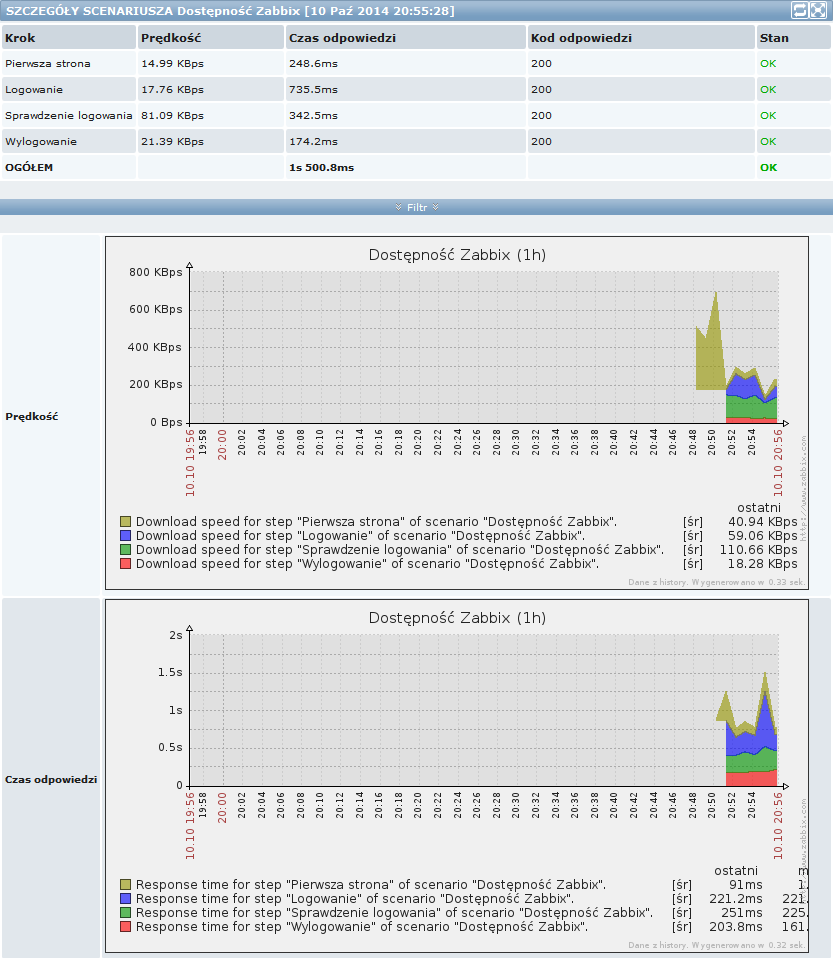Select the "Sprawdzenie logowania" step cell

tap(68, 115)
